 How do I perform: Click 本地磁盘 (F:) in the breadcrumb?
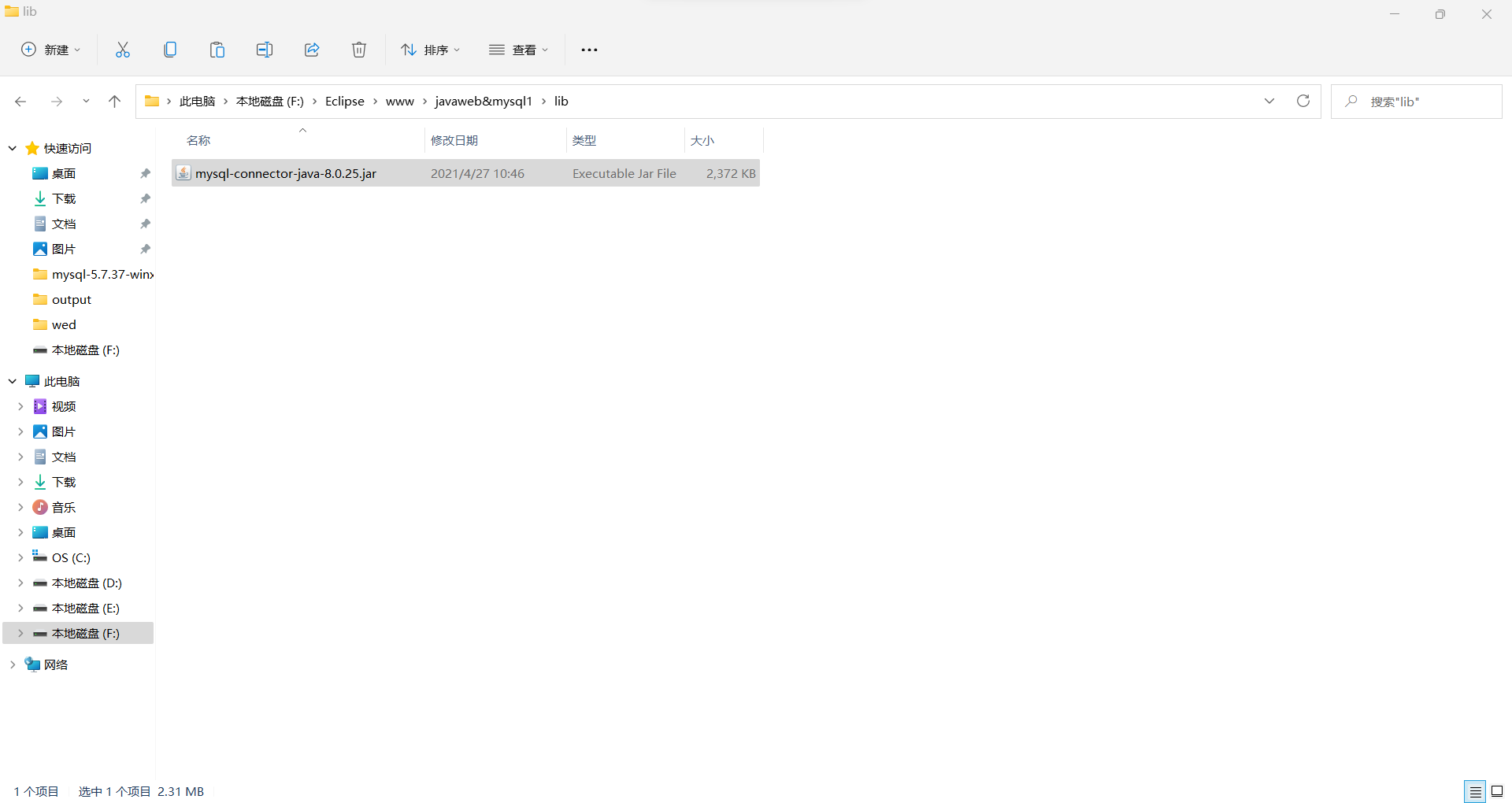click(x=270, y=101)
